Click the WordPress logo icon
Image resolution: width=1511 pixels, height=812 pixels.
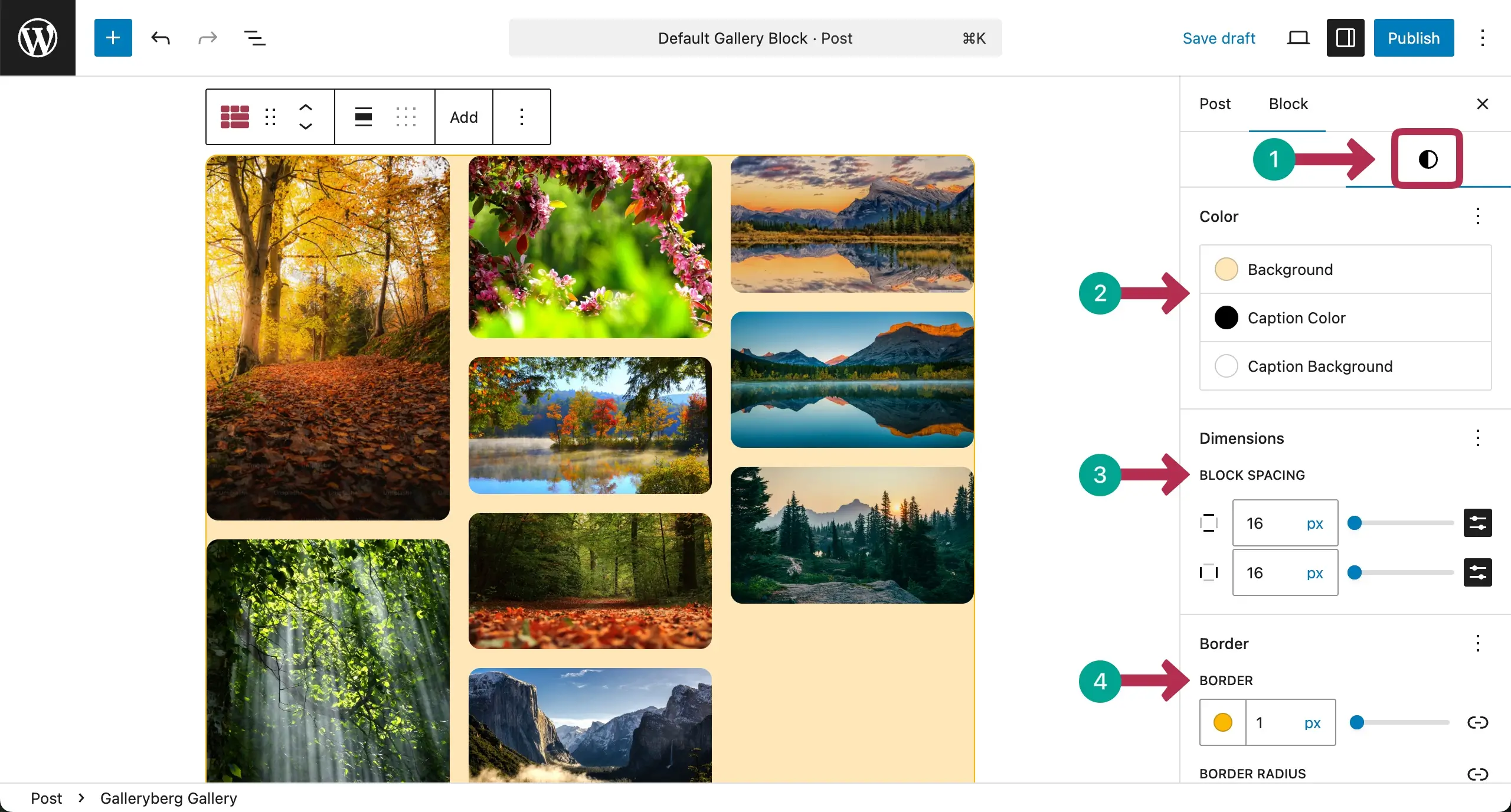(37, 38)
